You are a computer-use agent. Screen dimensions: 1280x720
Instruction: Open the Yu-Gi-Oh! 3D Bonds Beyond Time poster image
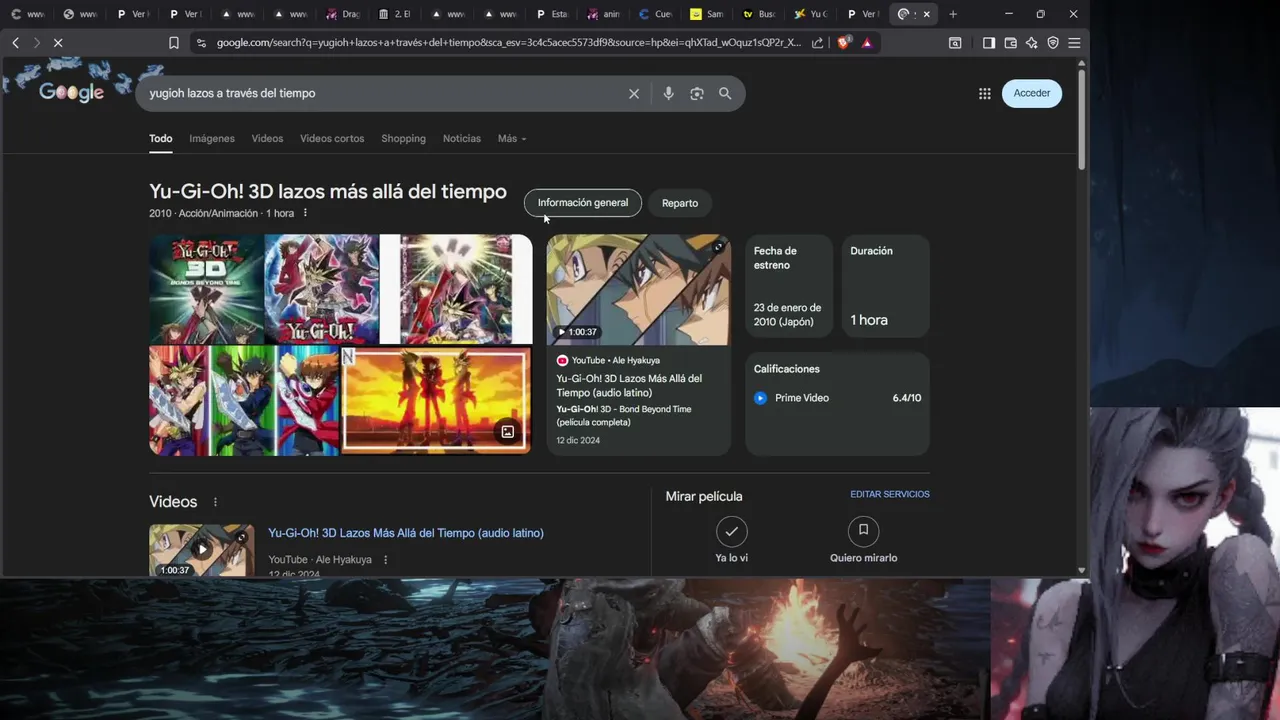click(206, 289)
